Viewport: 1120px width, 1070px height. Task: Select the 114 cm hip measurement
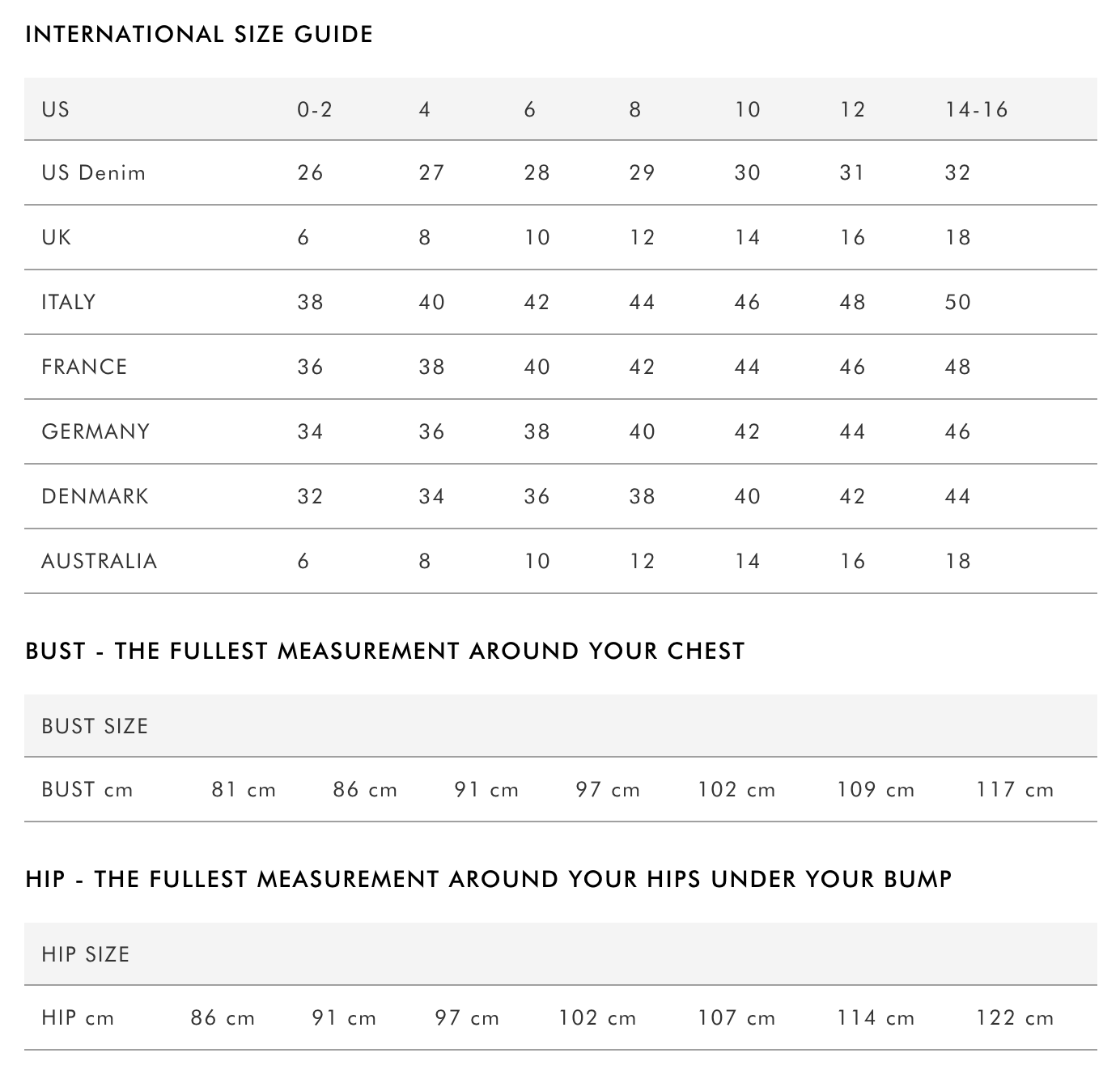point(876,1018)
